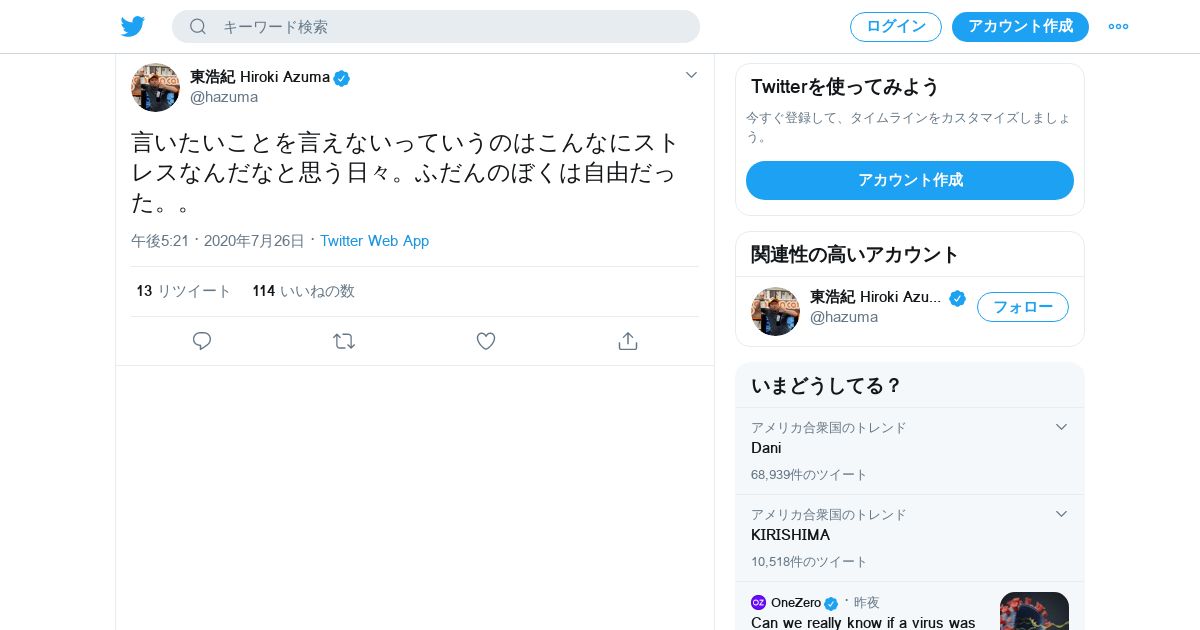The image size is (1200, 630).
Task: Reply to the tweet
Action: point(202,341)
